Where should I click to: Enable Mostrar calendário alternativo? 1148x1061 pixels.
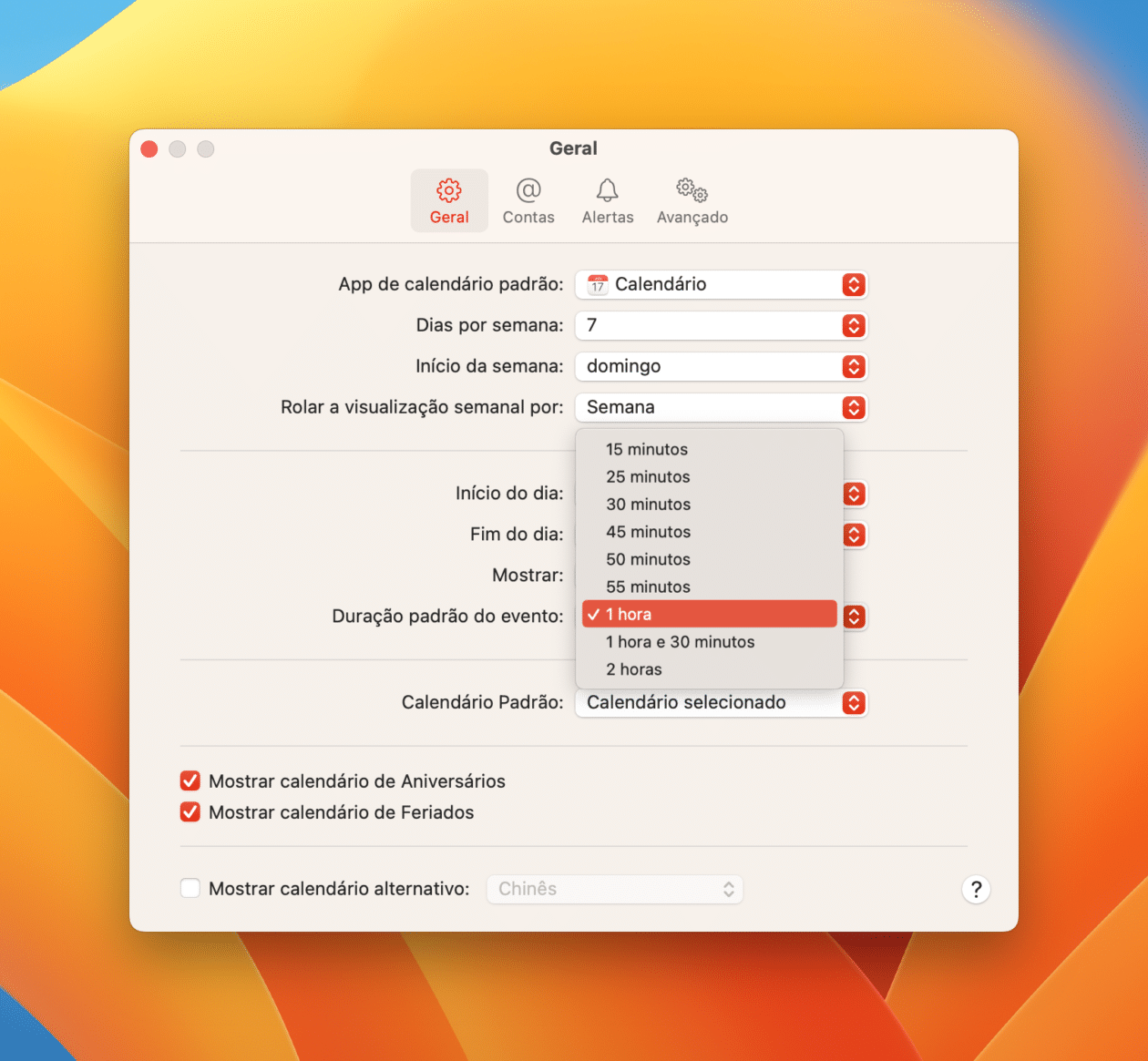(190, 888)
